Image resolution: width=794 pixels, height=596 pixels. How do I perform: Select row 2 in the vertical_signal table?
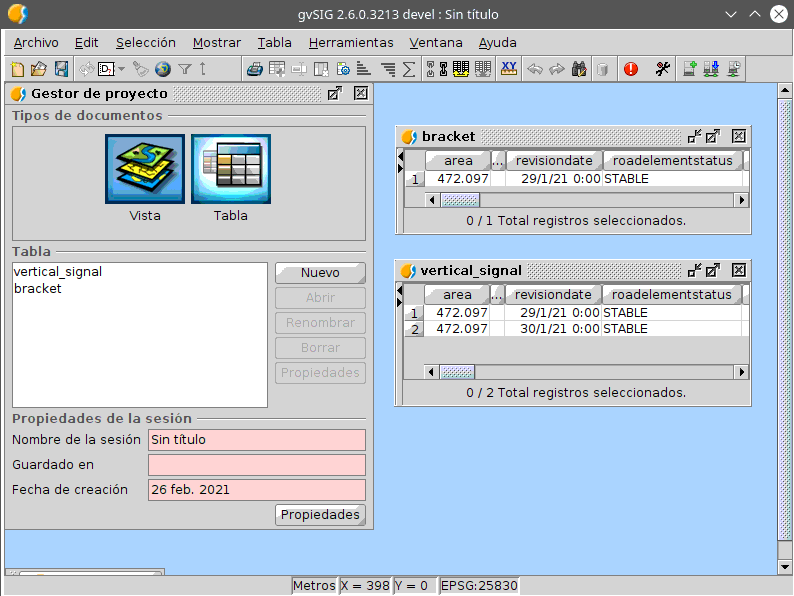point(414,329)
